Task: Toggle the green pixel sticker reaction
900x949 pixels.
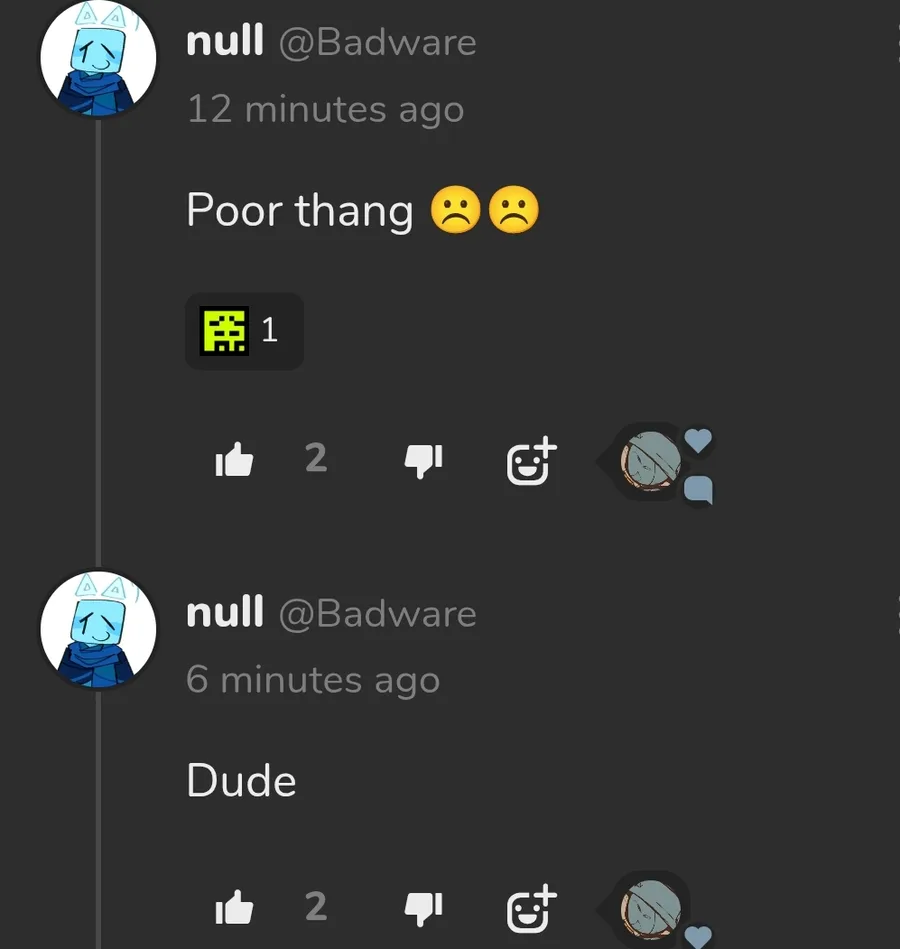Action: tap(244, 331)
